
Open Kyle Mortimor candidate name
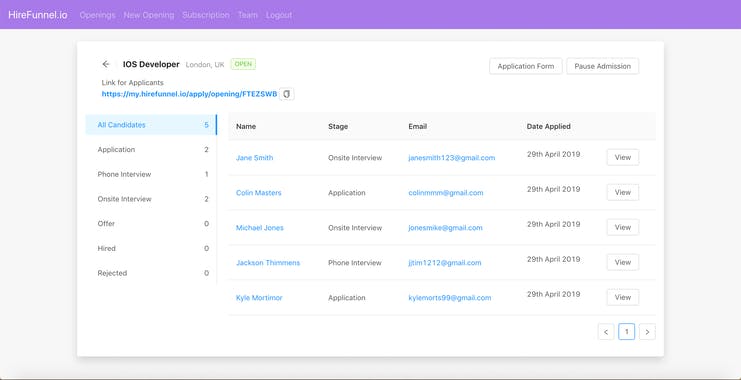coord(259,298)
